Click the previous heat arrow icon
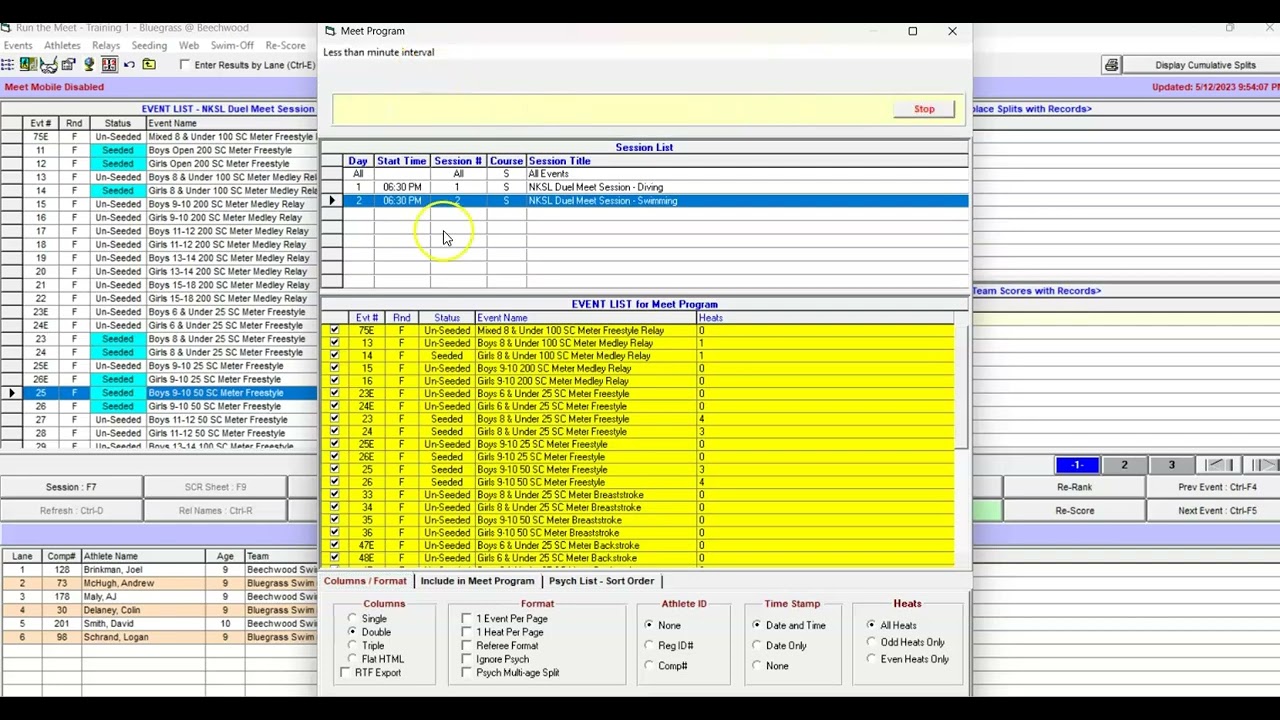The width and height of the screenshot is (1280, 720). (x=1216, y=465)
